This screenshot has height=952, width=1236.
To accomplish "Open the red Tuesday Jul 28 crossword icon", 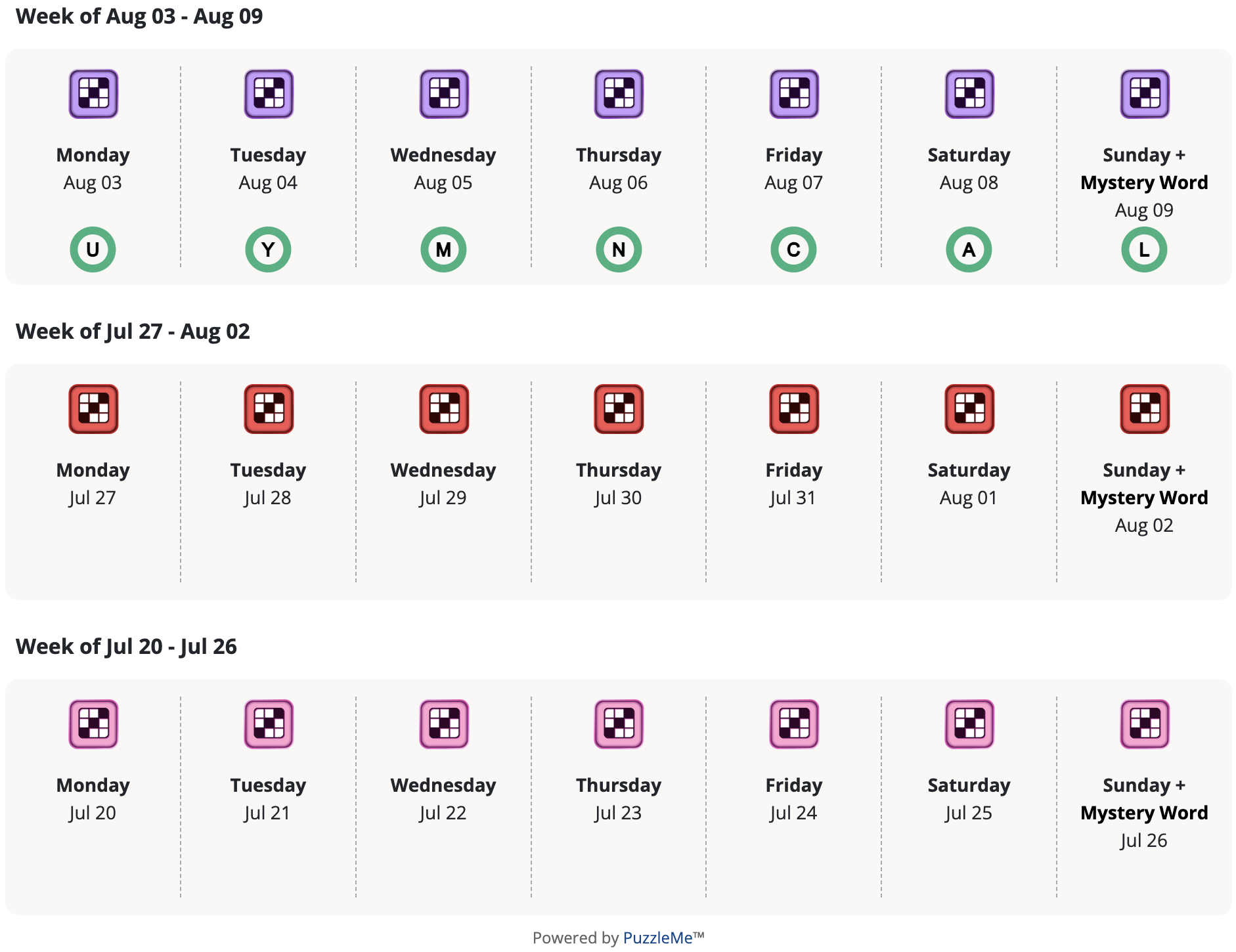I will (269, 409).
